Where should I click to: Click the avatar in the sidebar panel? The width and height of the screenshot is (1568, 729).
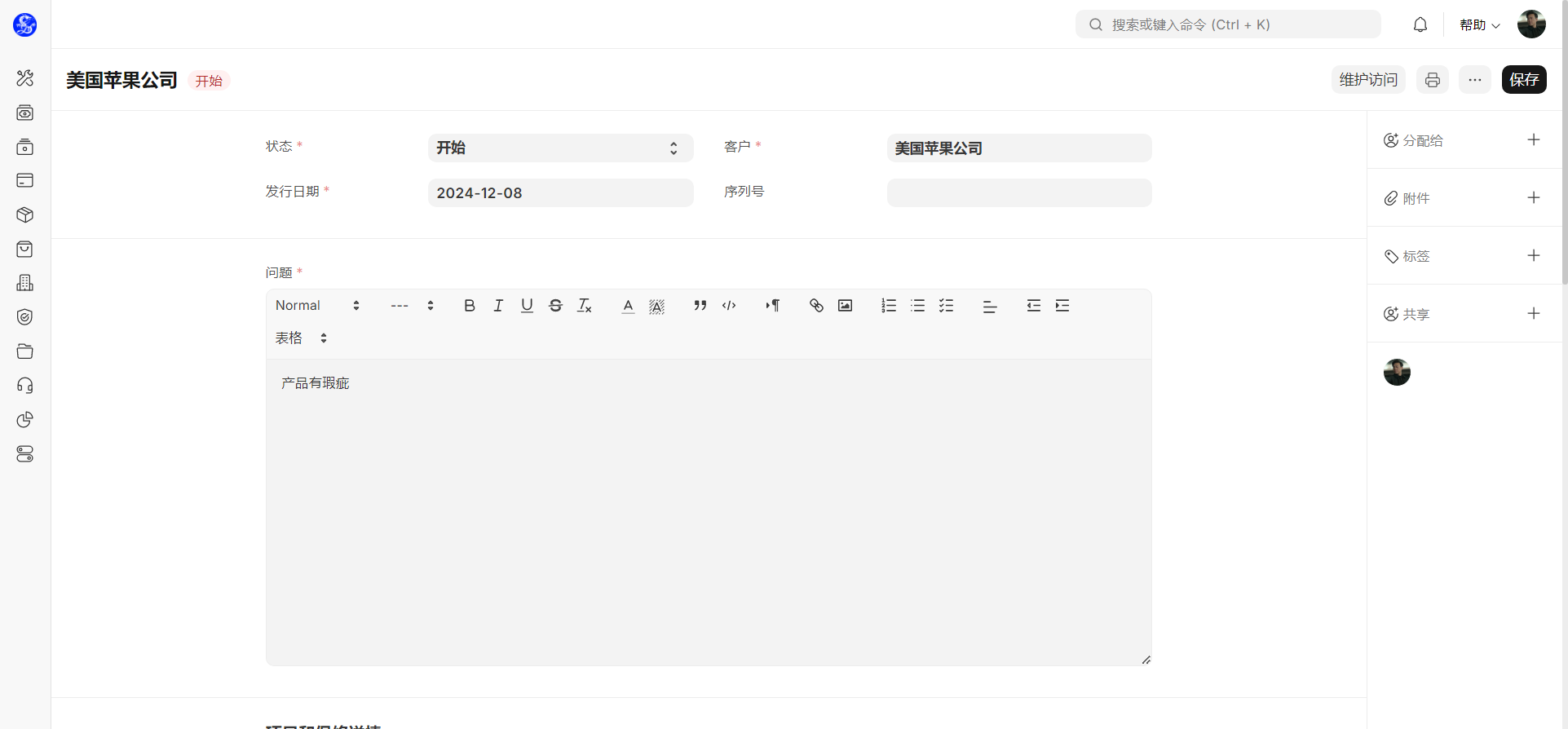click(1397, 372)
